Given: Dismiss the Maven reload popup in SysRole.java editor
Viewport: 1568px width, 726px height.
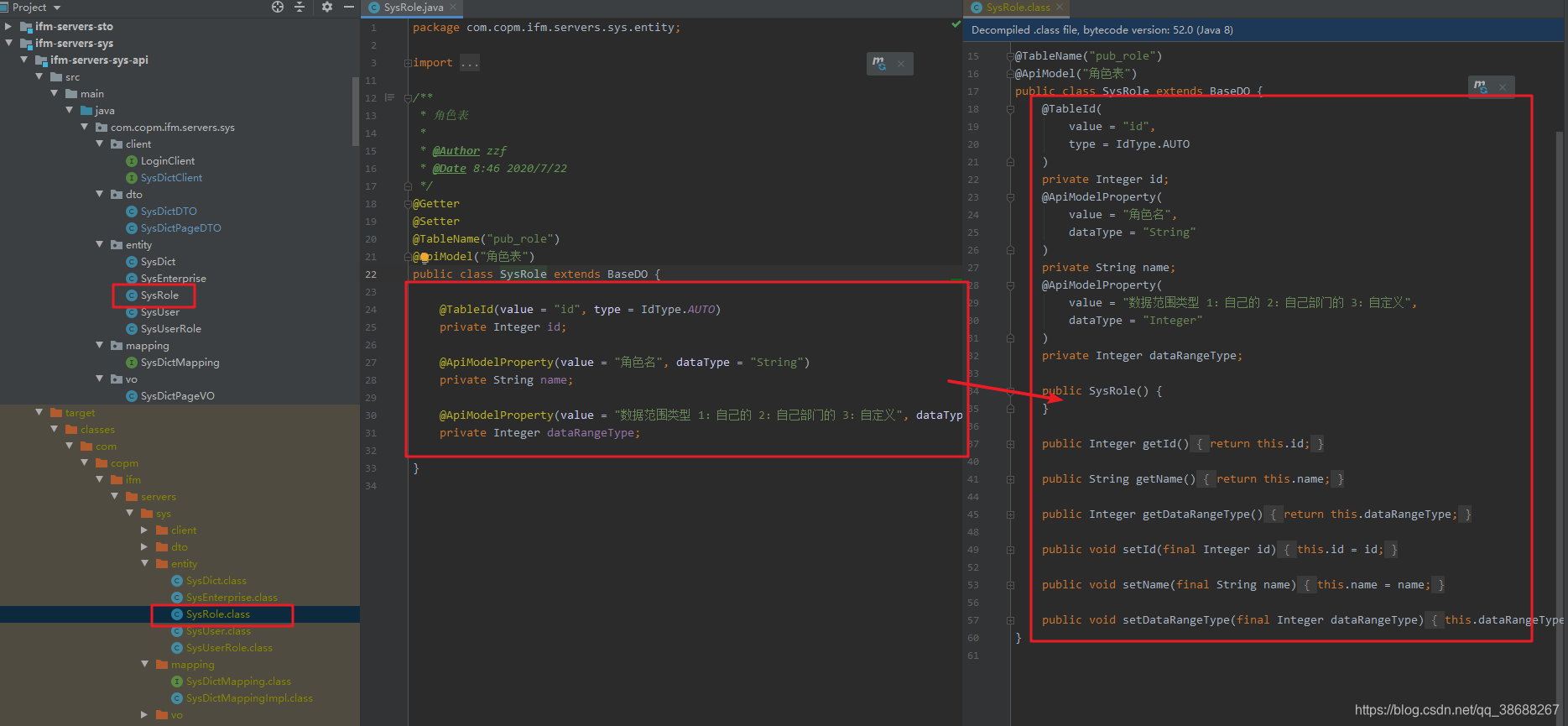Looking at the screenshot, I should (901, 64).
